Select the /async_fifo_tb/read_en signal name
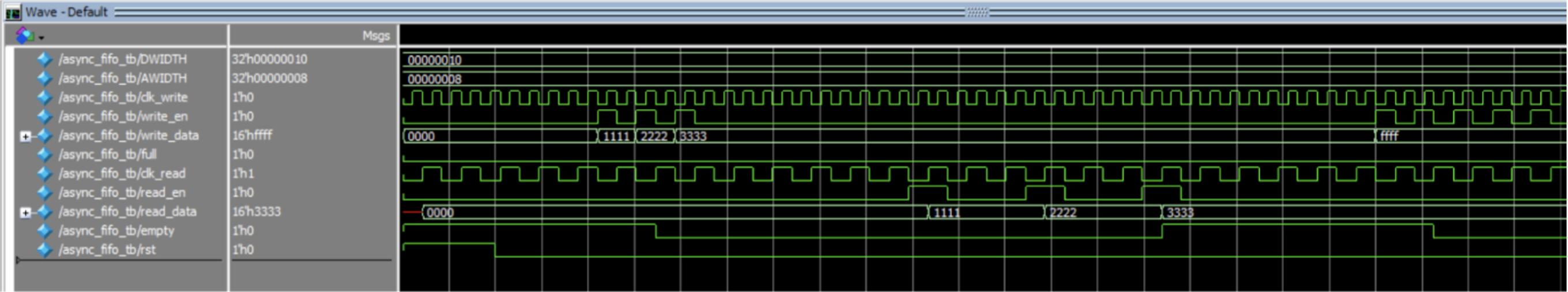 [x=122, y=193]
